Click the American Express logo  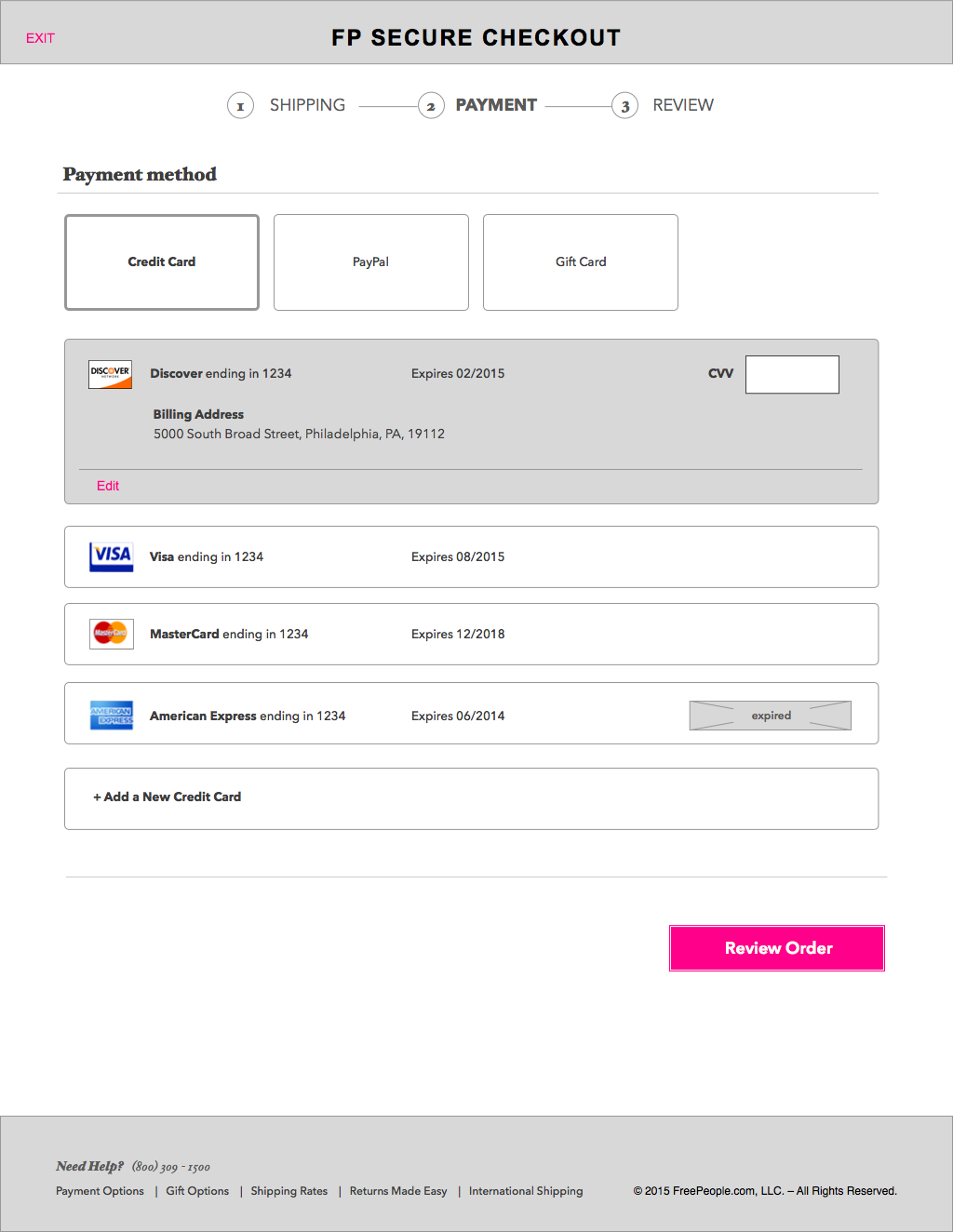pos(111,716)
